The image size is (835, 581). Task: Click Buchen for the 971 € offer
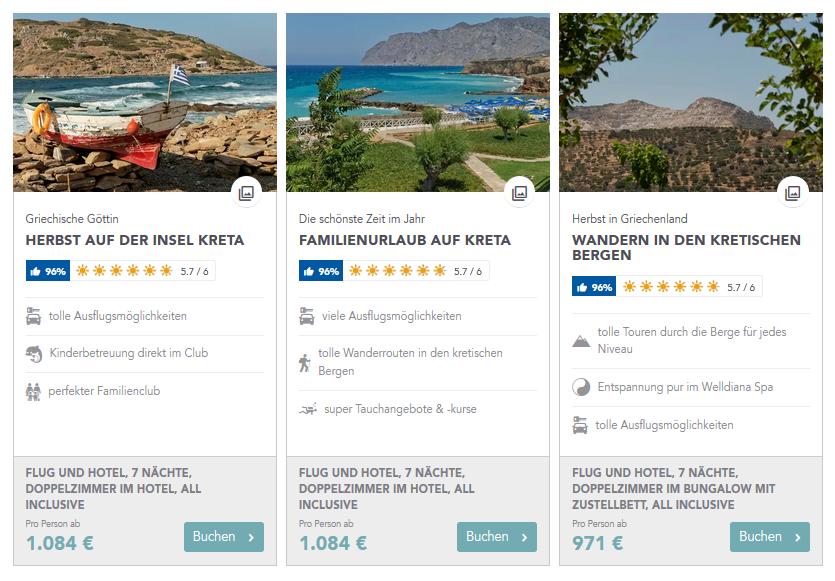(x=770, y=537)
